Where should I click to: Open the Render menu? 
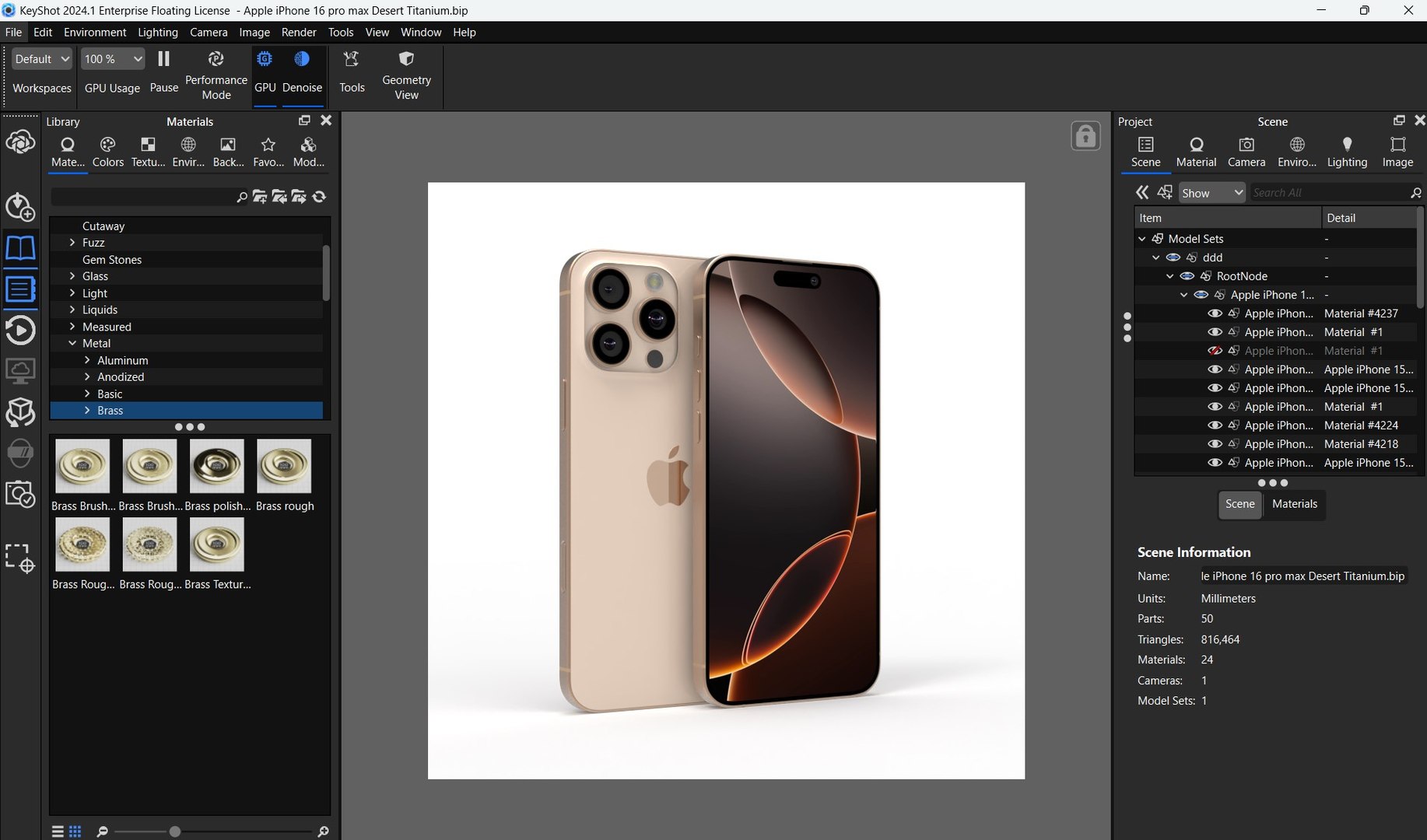(299, 32)
